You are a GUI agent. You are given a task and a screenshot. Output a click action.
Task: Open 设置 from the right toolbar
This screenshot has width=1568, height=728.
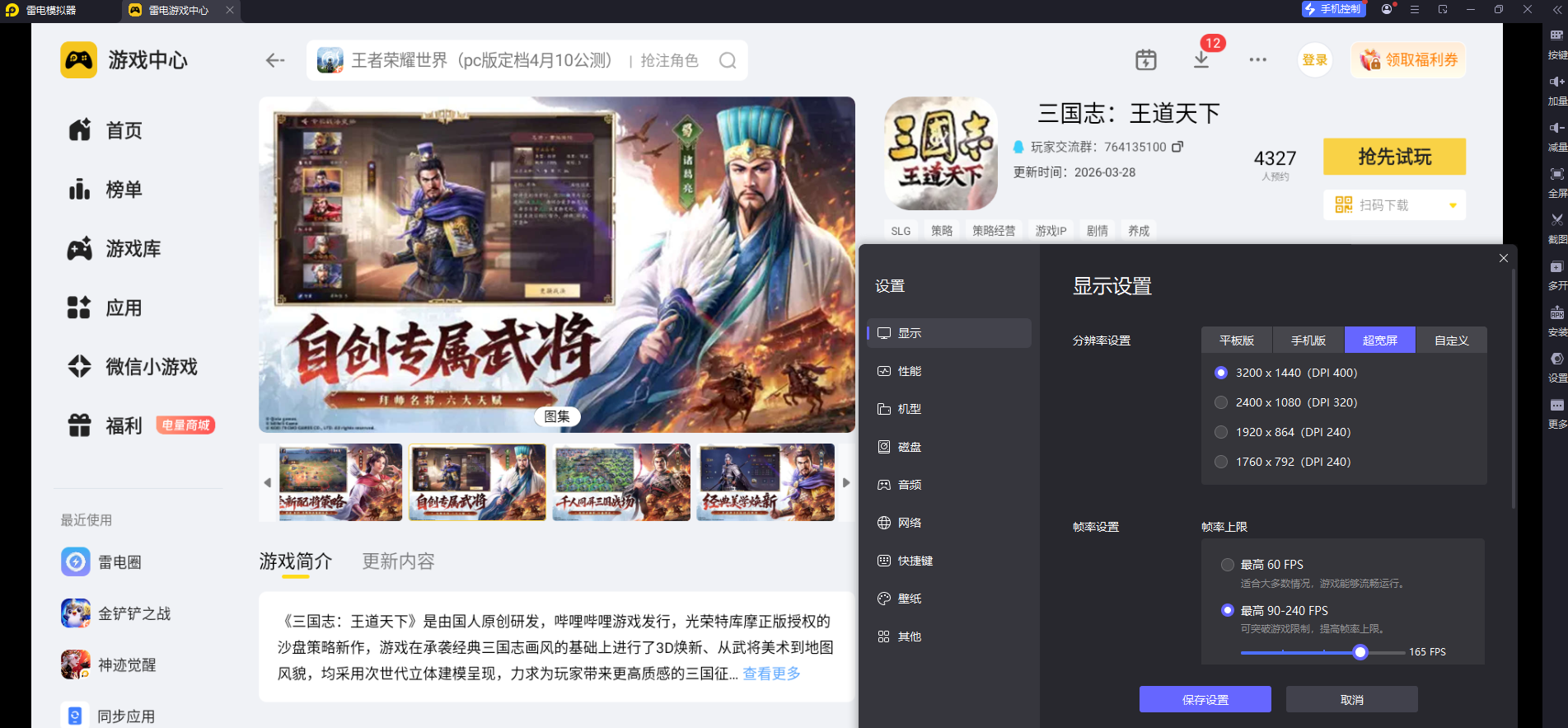coord(1556,367)
